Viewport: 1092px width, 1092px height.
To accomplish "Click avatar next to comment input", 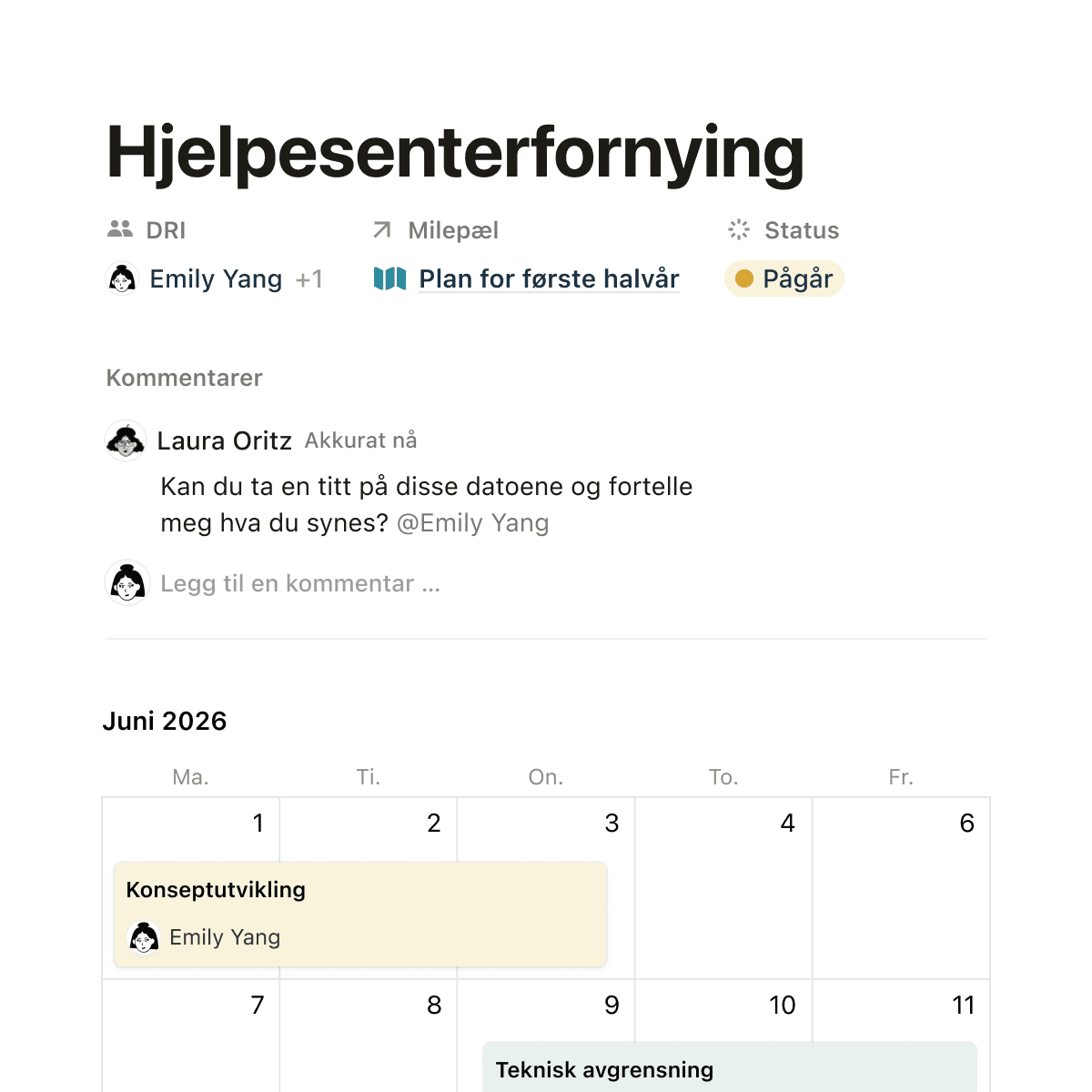I will point(127,582).
